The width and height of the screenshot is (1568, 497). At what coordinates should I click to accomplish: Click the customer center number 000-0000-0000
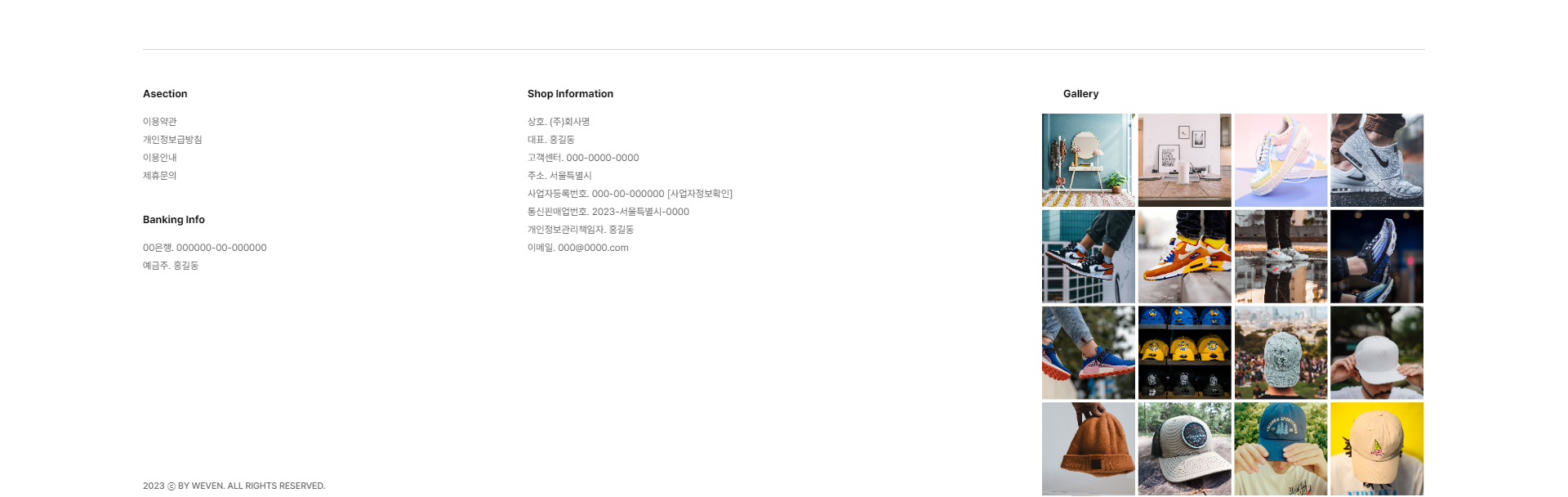pyautogui.click(x=603, y=158)
